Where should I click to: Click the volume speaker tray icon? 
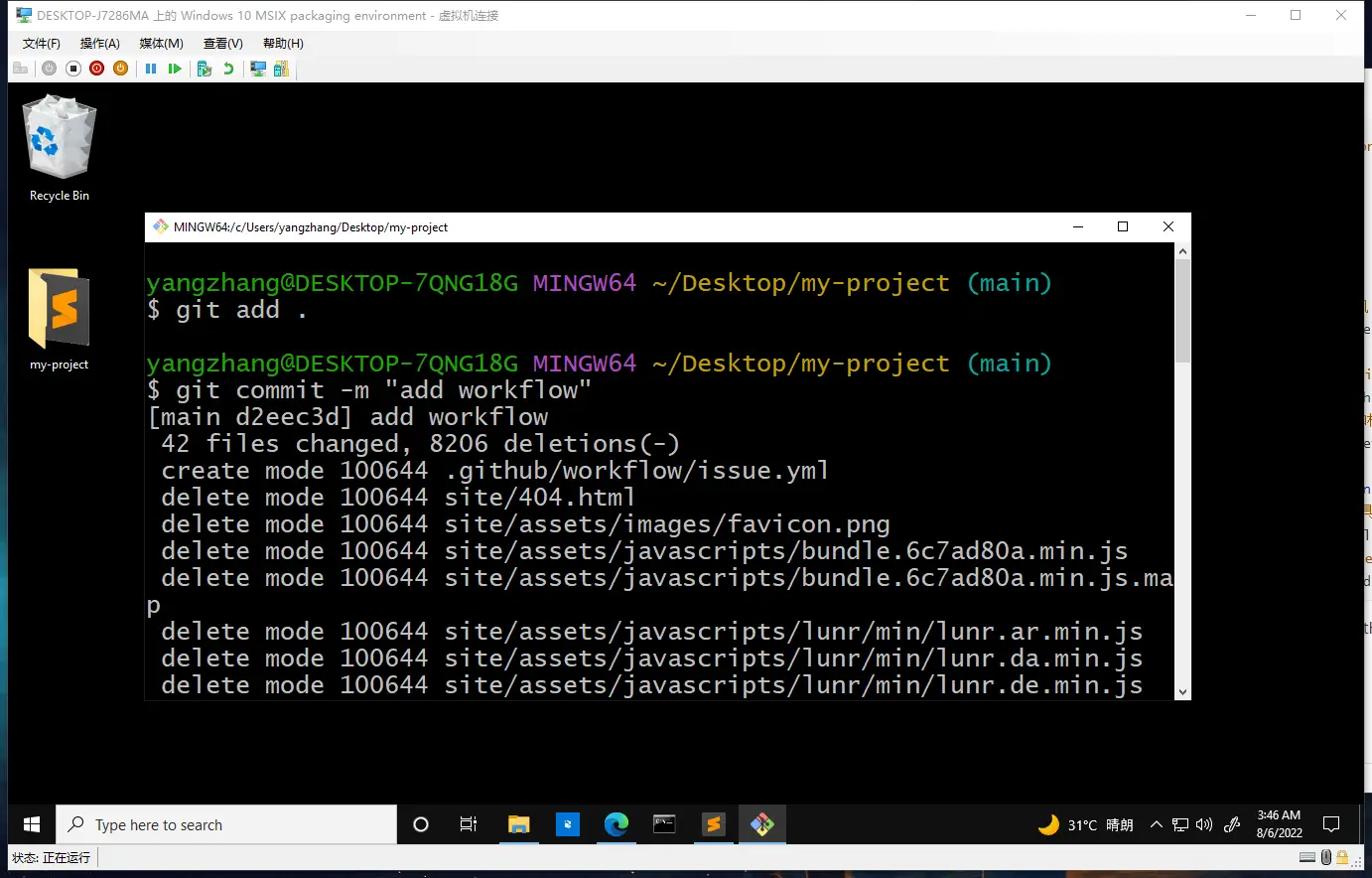point(1204,824)
